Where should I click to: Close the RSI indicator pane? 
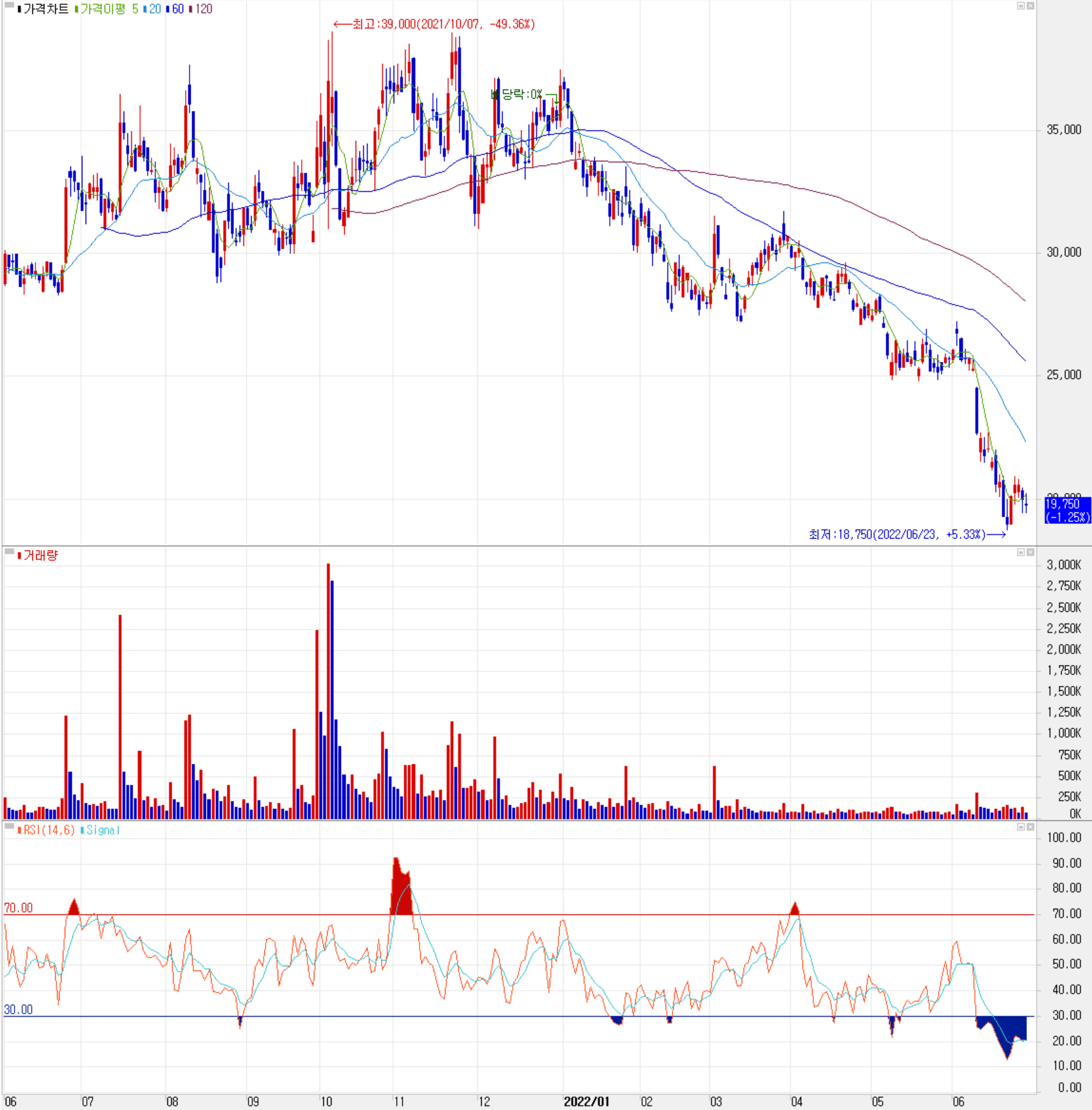point(1031,827)
